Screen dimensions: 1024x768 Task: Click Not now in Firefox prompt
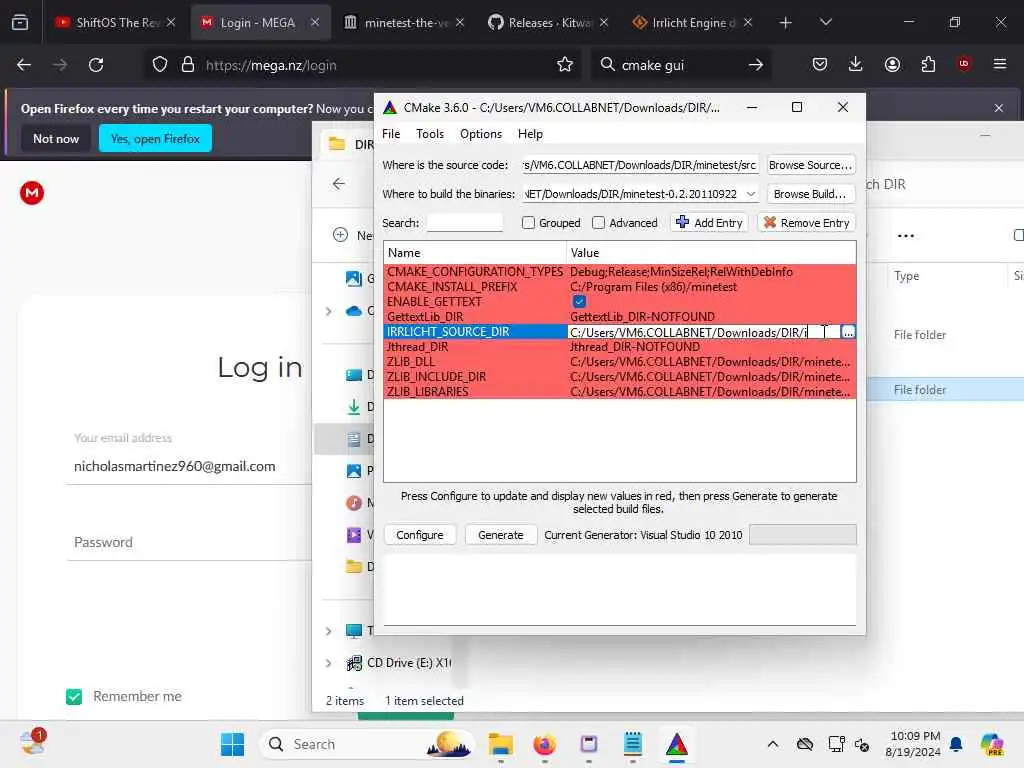click(56, 138)
